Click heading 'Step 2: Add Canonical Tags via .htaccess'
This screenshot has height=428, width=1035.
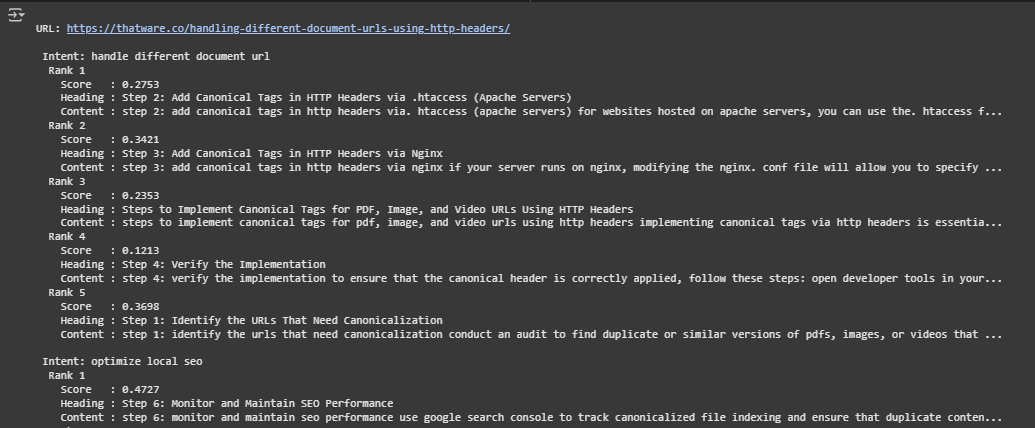click(x=347, y=97)
